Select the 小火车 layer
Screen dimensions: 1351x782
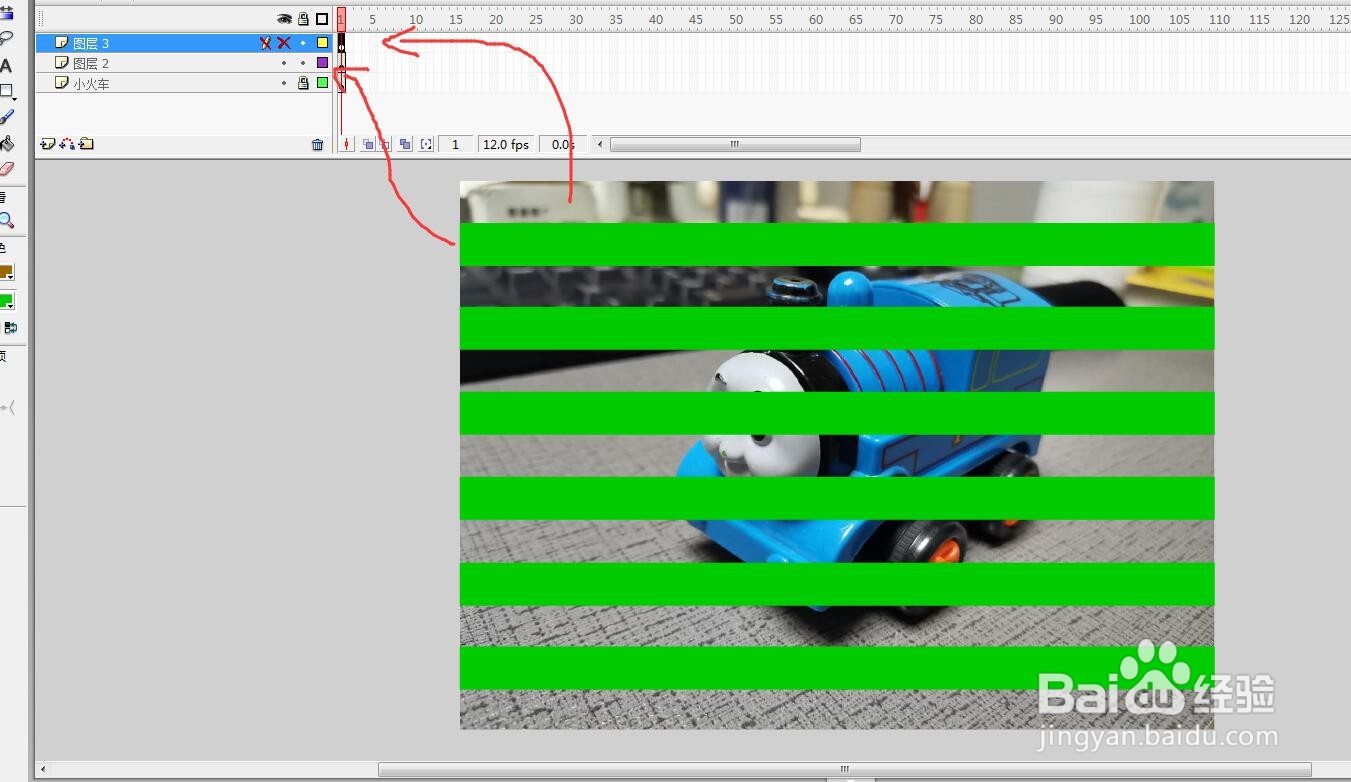click(184, 83)
